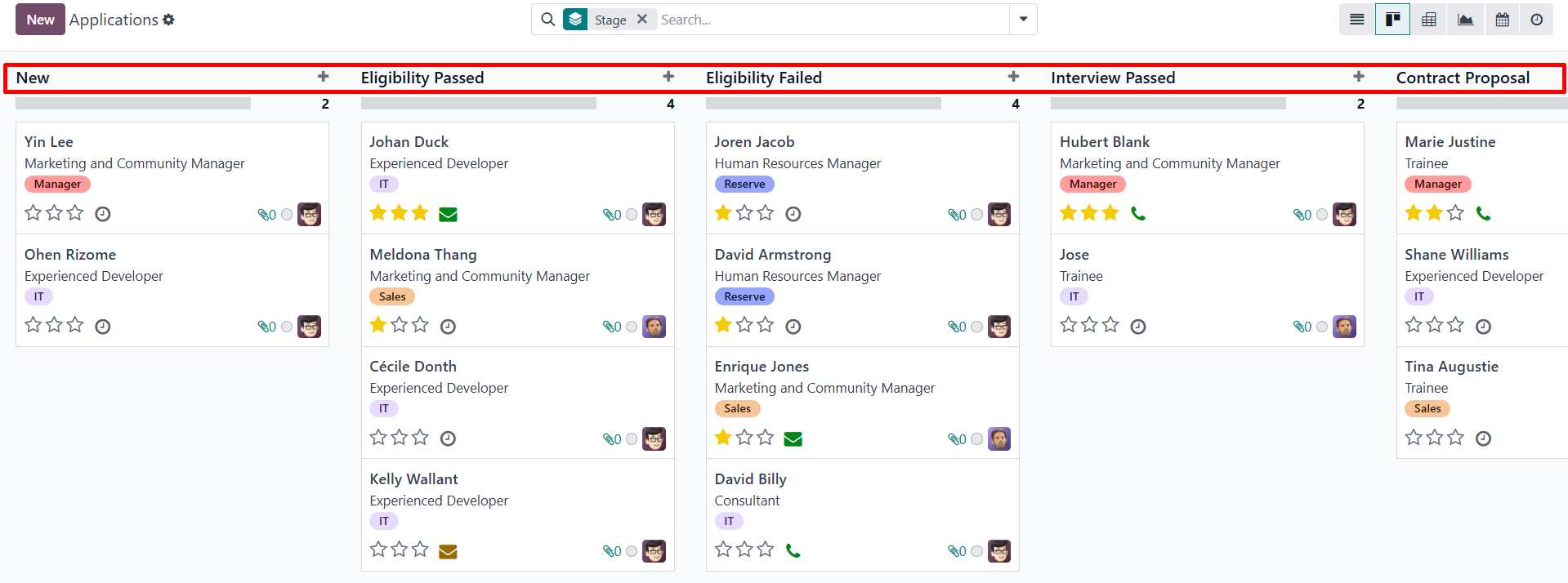Image resolution: width=1568 pixels, height=583 pixels.
Task: Open Ohen Rizome's activity clock icon
Action: click(103, 327)
